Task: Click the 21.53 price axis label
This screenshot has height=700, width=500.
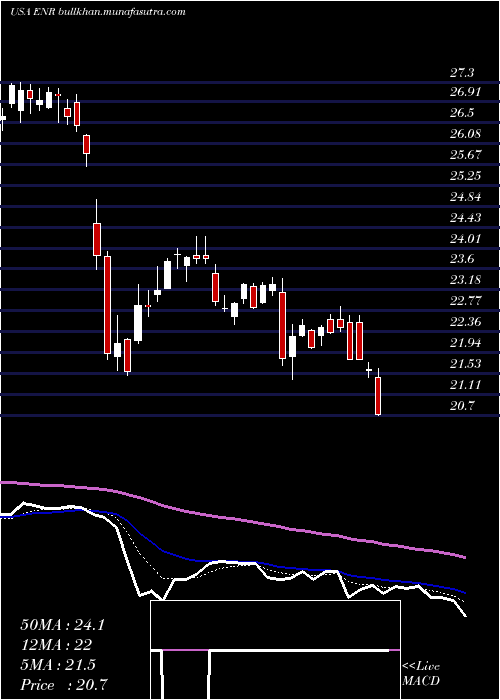Action: pyautogui.click(x=466, y=364)
